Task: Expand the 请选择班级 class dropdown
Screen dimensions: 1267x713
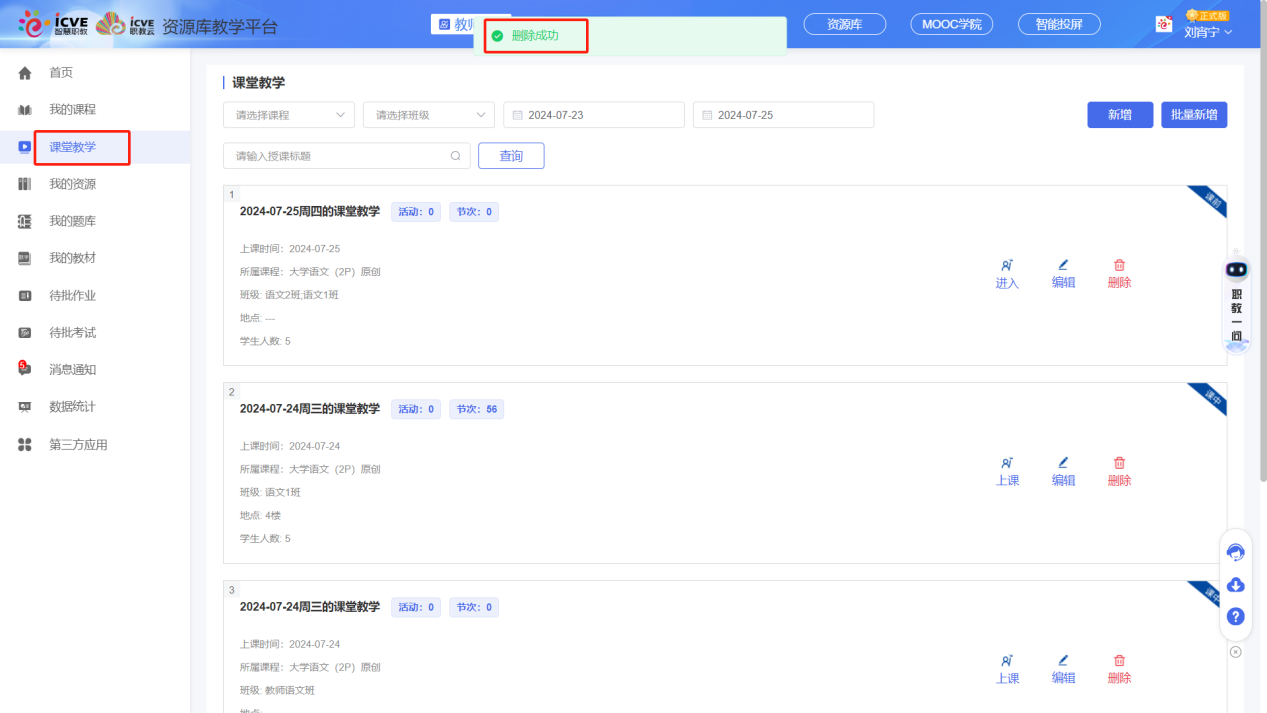Action: [x=428, y=115]
